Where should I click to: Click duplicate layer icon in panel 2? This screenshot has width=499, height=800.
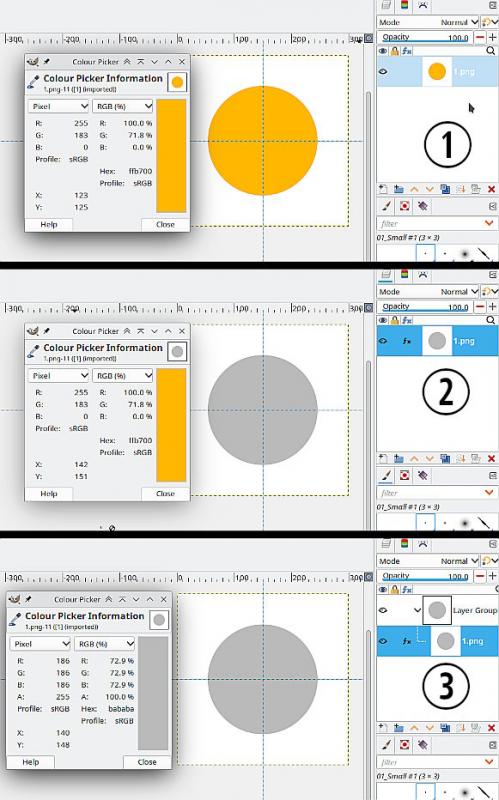pyautogui.click(x=445, y=458)
